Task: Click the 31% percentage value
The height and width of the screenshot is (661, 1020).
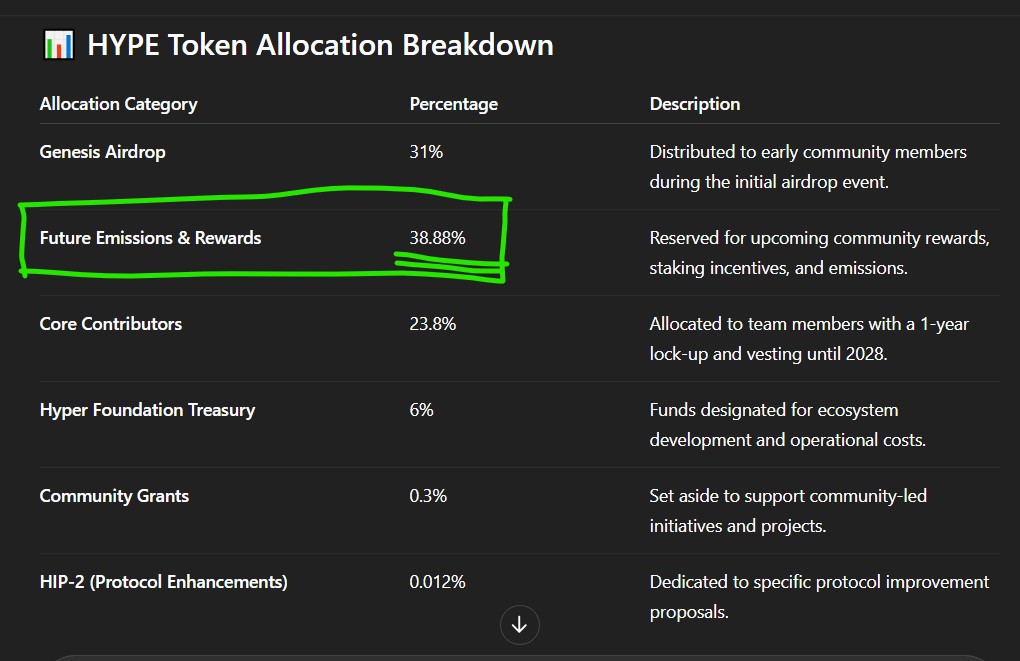Action: (x=426, y=152)
